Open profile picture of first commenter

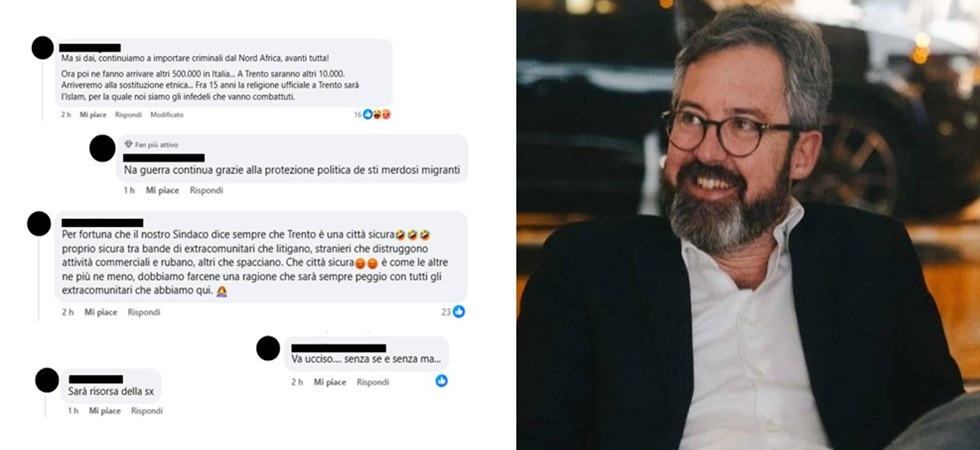click(x=42, y=48)
